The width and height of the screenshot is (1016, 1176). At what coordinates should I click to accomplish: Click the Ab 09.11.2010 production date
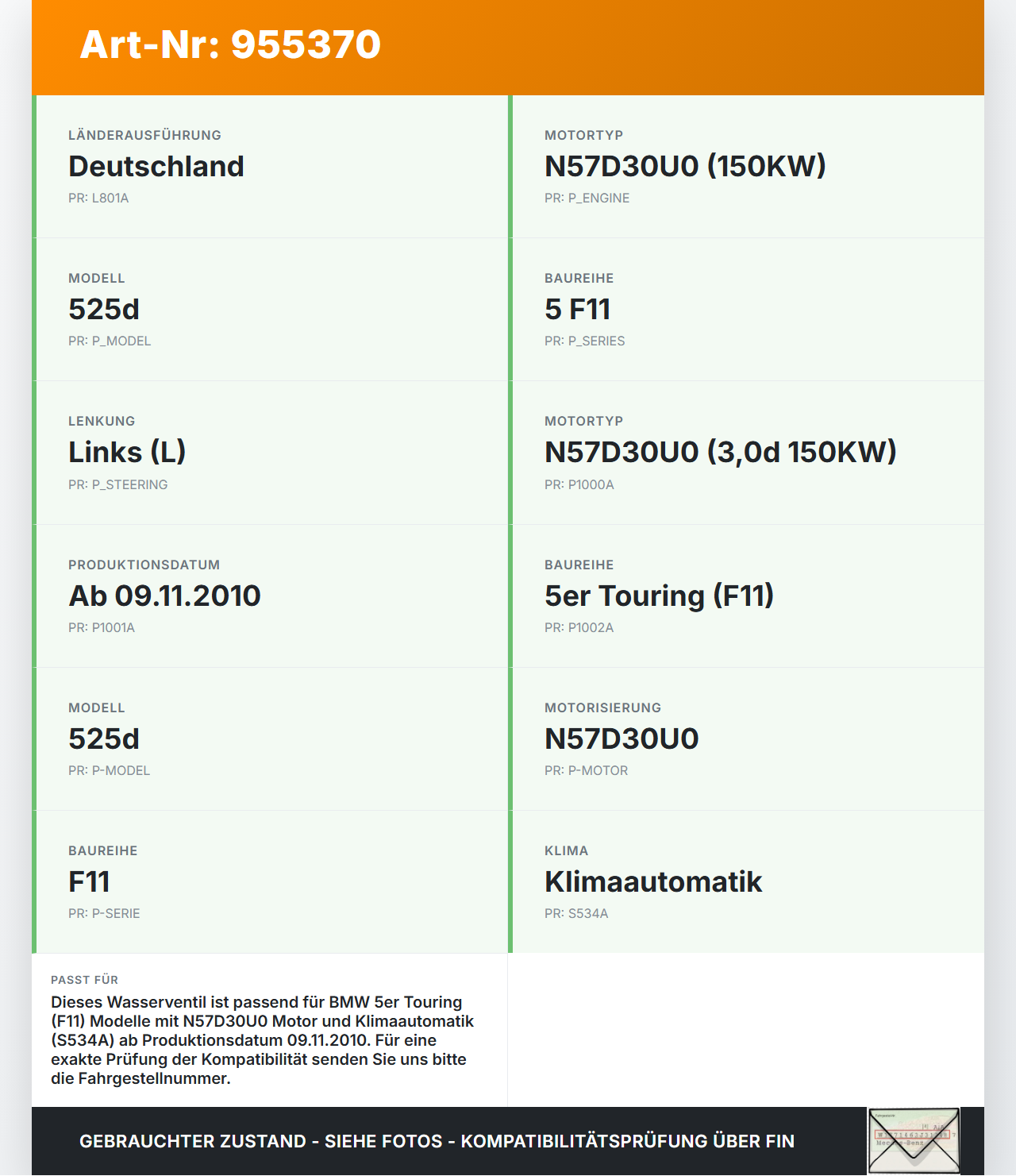tap(165, 596)
